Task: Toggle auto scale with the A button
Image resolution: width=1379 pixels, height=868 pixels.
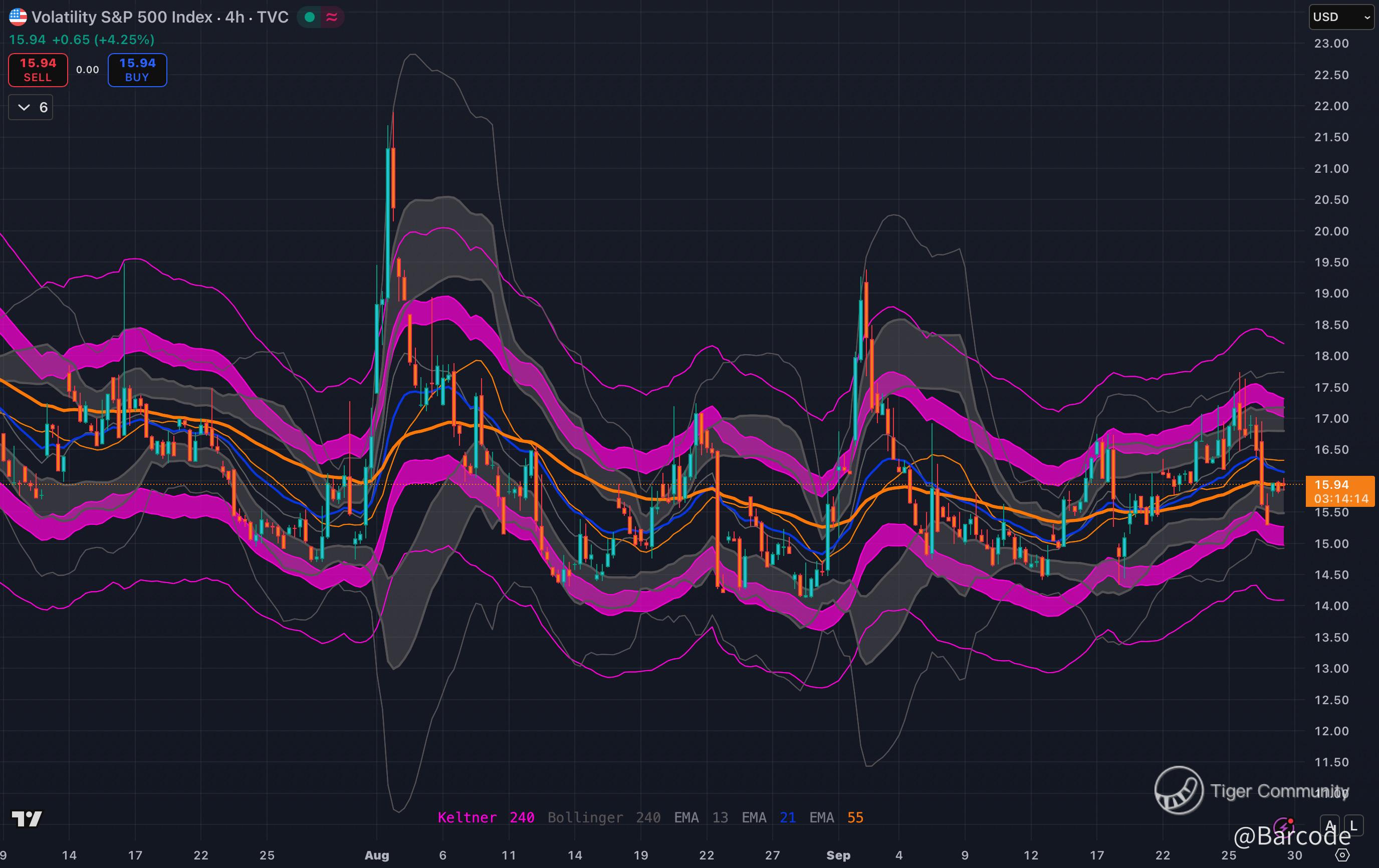Action: (x=1330, y=825)
